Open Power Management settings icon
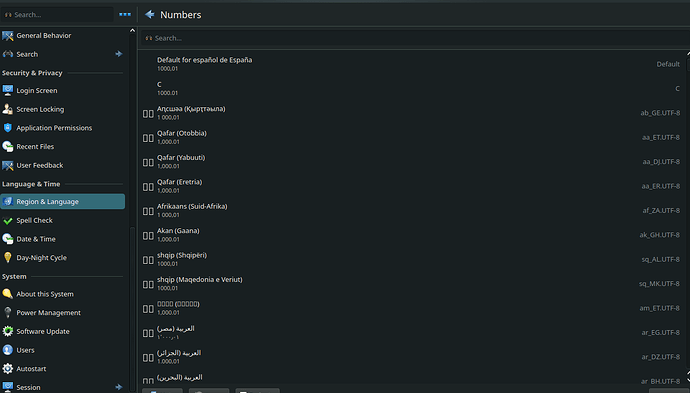This screenshot has height=393, width=690. tap(7, 312)
